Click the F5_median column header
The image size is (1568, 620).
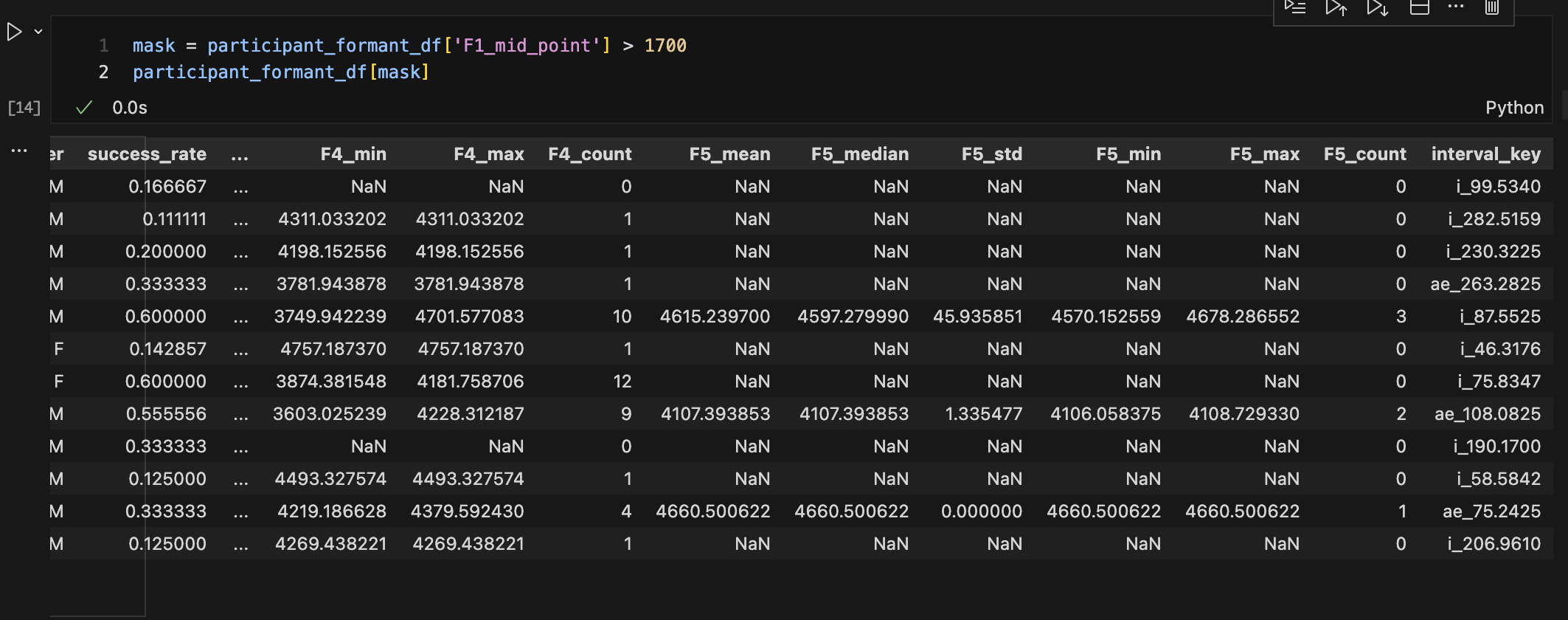[x=859, y=154]
